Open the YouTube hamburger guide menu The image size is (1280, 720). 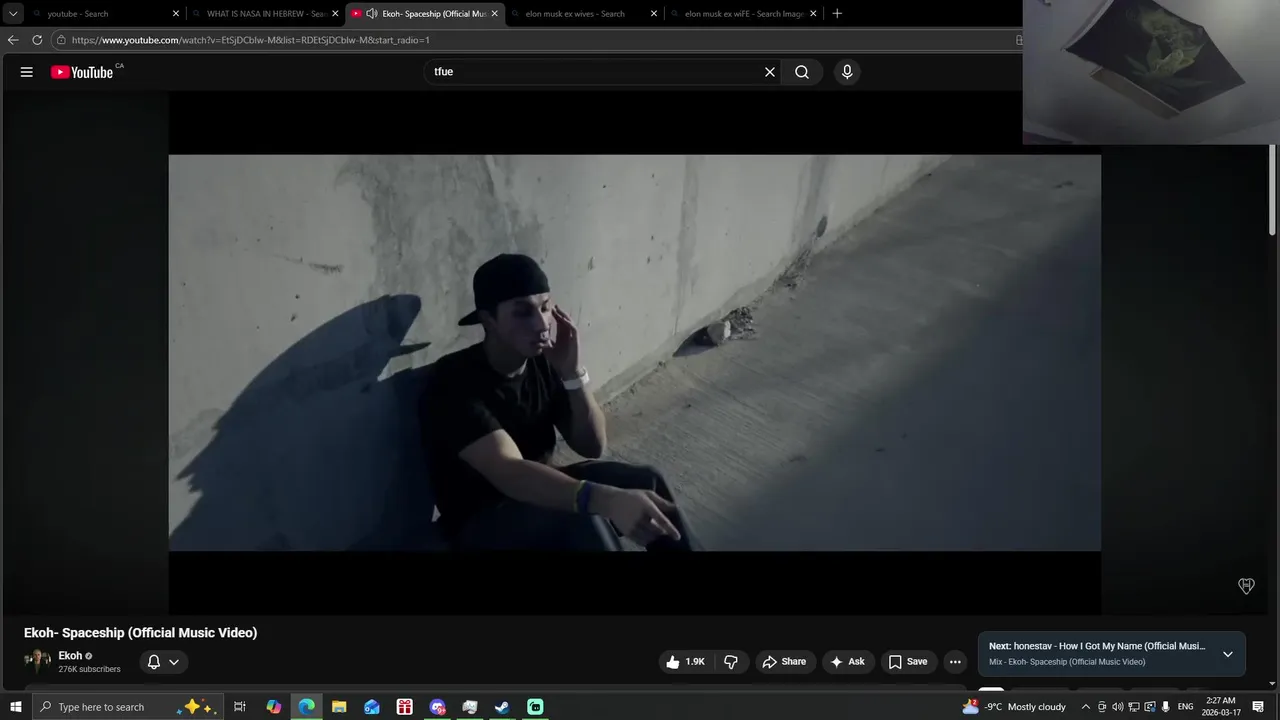coord(27,72)
